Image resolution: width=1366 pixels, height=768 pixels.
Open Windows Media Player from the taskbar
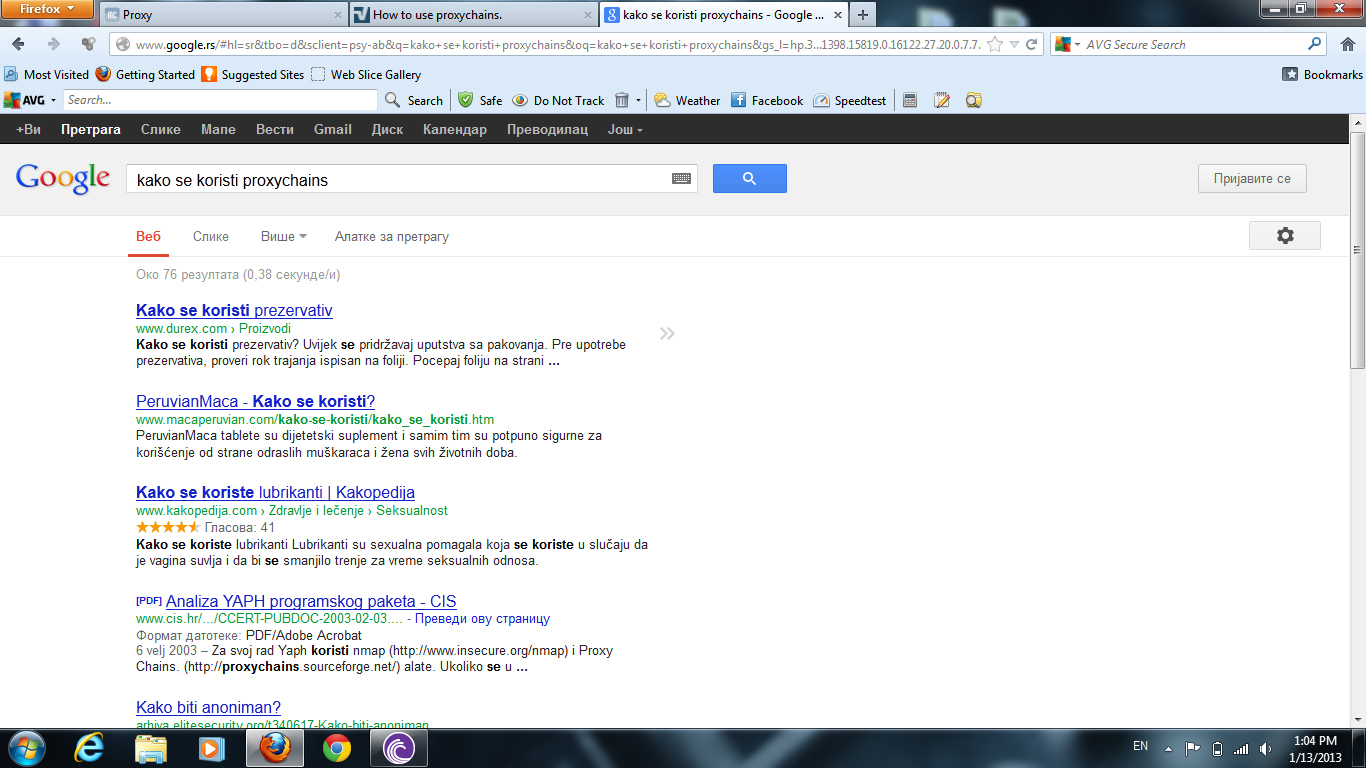pyautogui.click(x=211, y=748)
